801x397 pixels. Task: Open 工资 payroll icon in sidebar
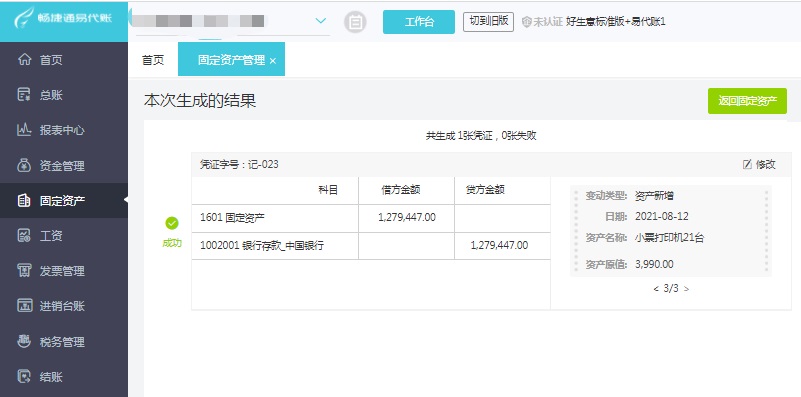click(24, 236)
